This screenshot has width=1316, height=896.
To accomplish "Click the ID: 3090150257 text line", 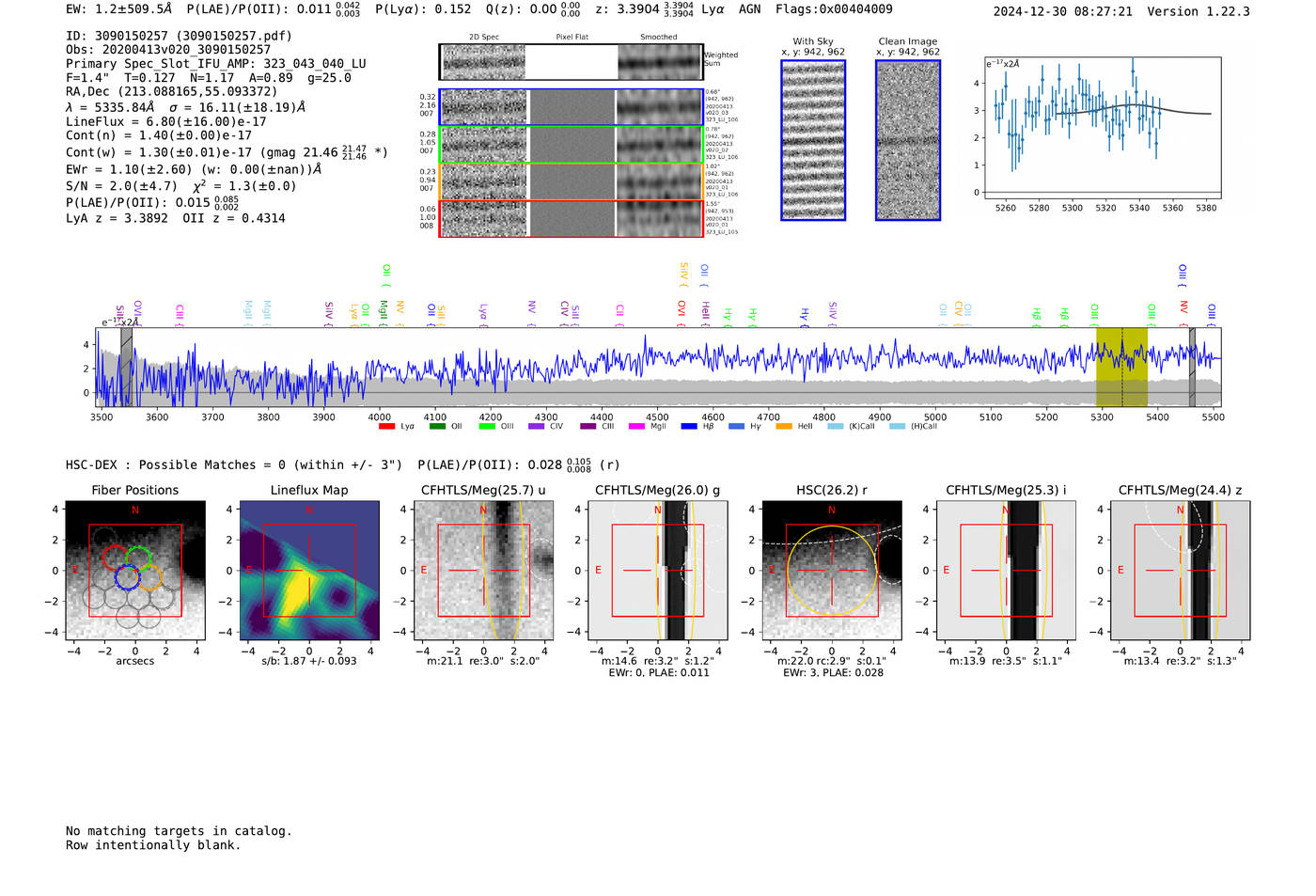I will point(179,36).
